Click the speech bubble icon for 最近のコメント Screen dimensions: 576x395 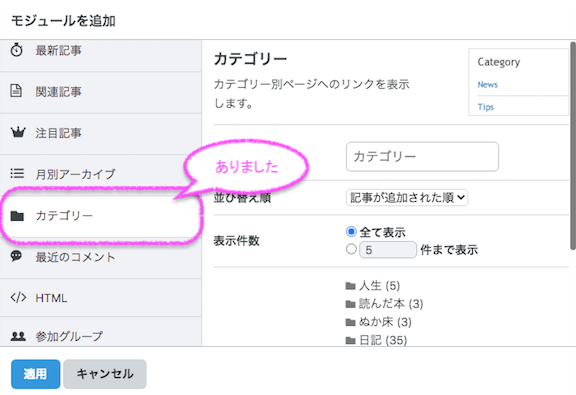[16, 256]
